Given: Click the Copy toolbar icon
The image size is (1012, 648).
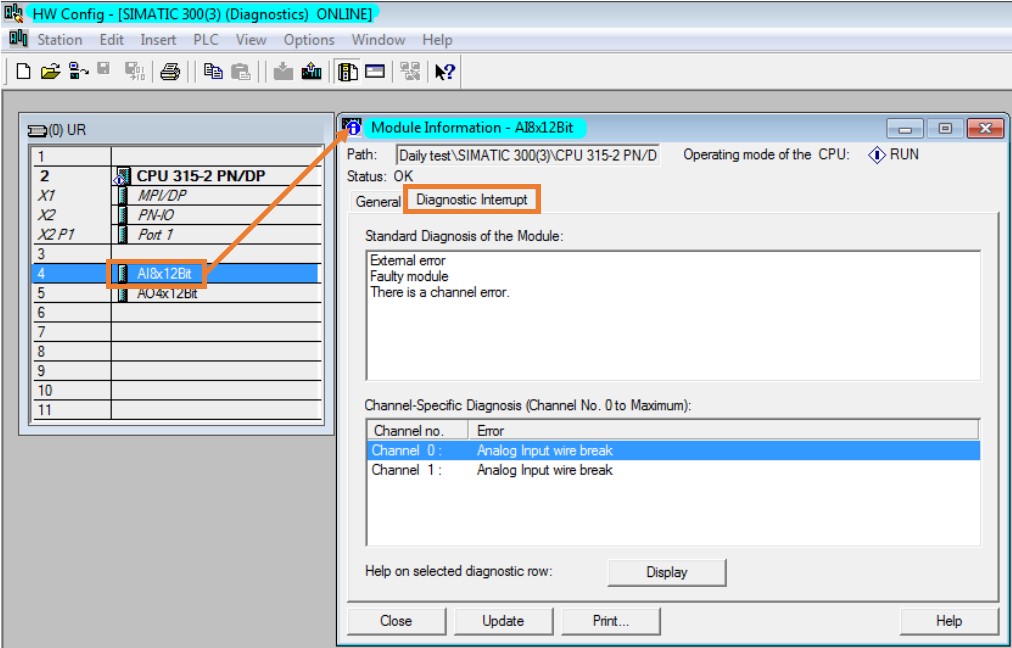Looking at the screenshot, I should point(213,71).
